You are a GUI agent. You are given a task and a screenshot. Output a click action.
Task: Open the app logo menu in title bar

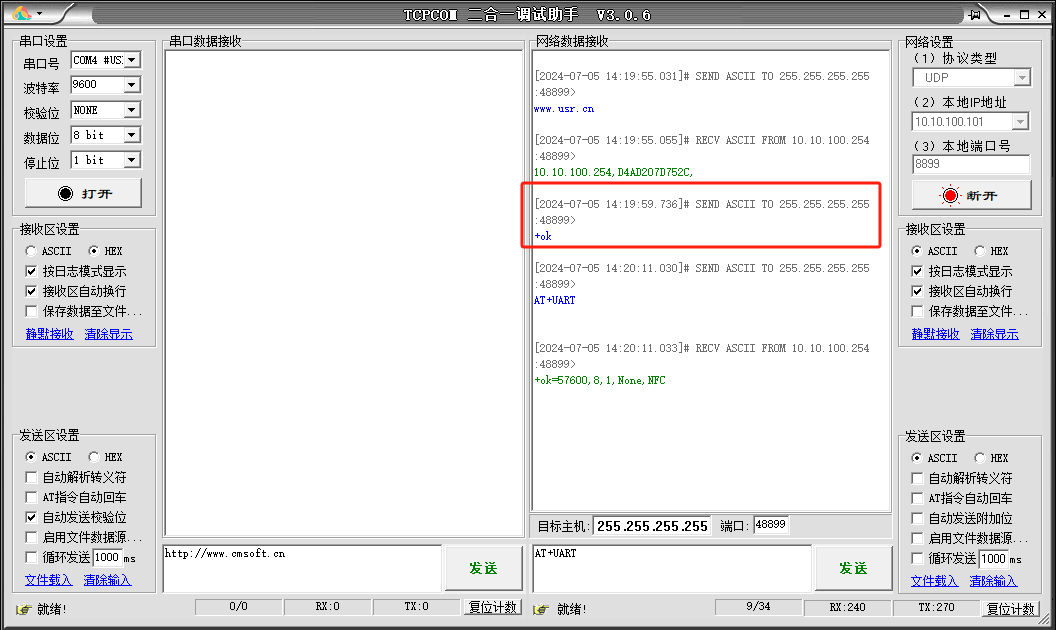(26, 13)
